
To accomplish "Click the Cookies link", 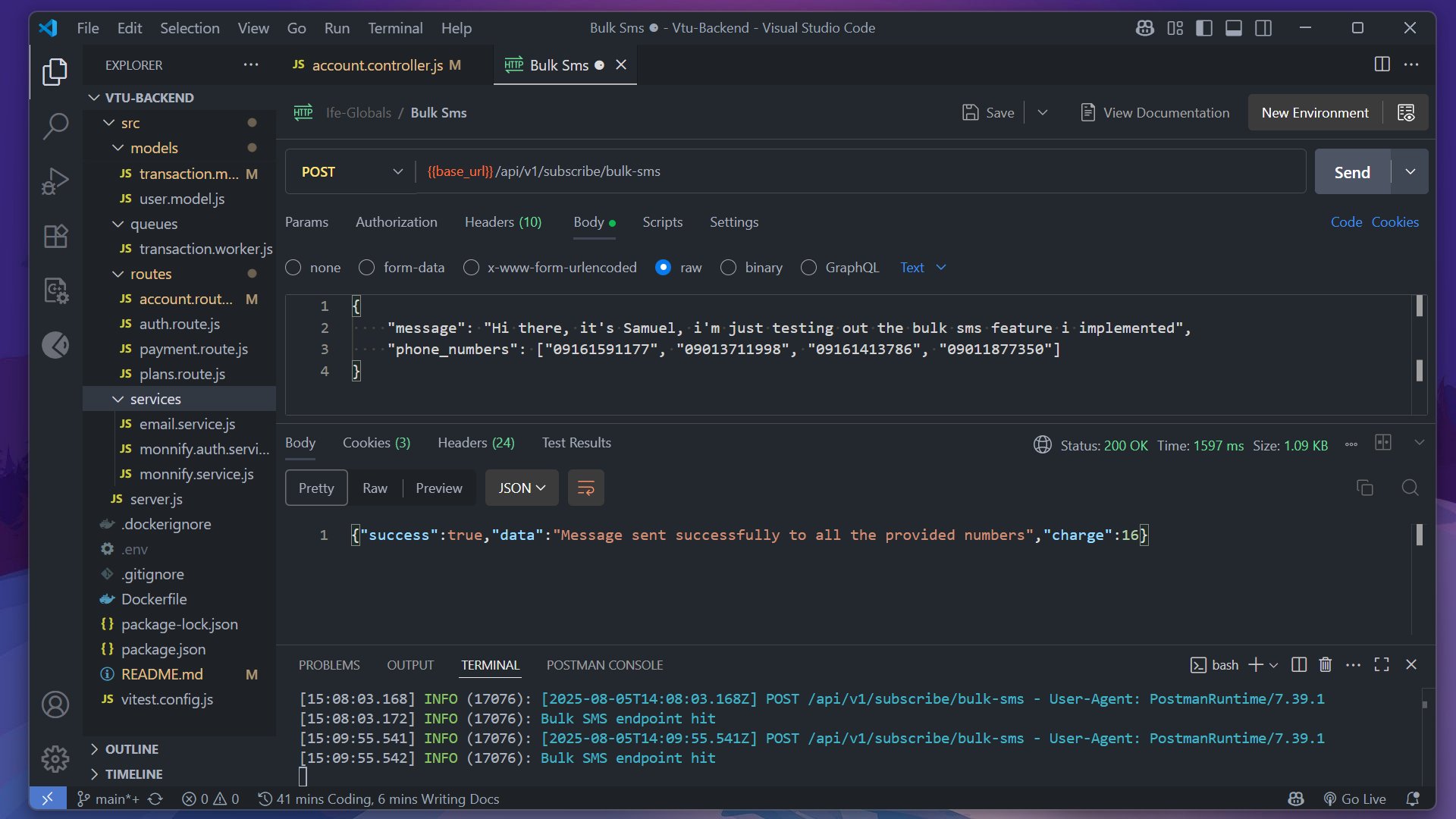I will (x=1395, y=222).
